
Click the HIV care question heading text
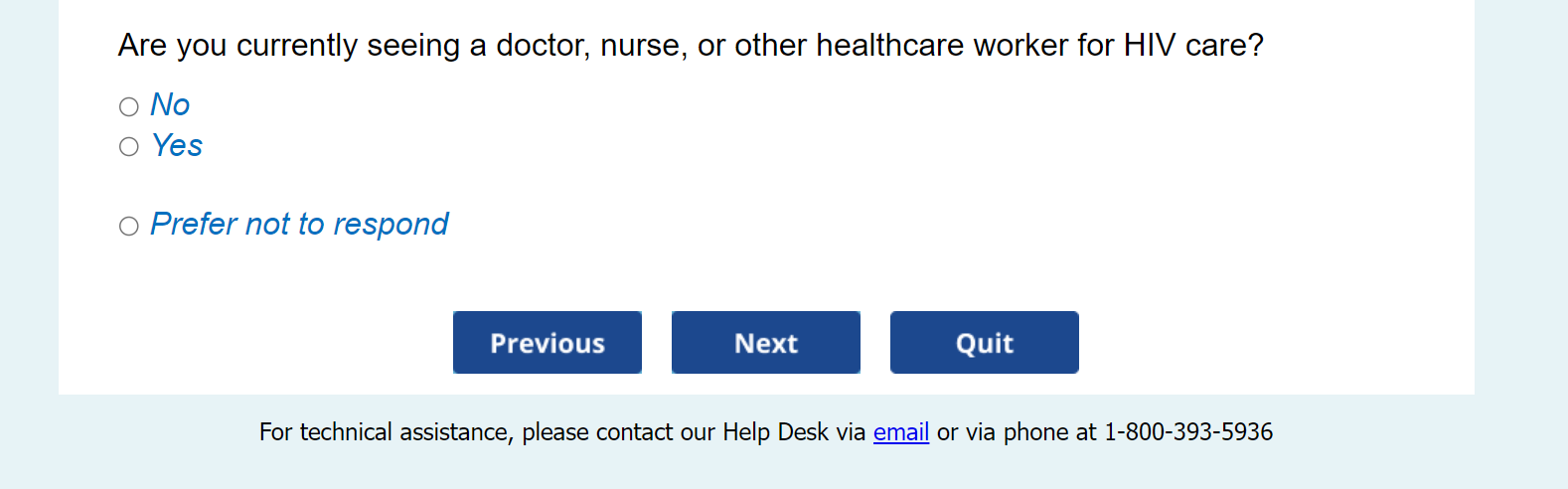pos(690,46)
